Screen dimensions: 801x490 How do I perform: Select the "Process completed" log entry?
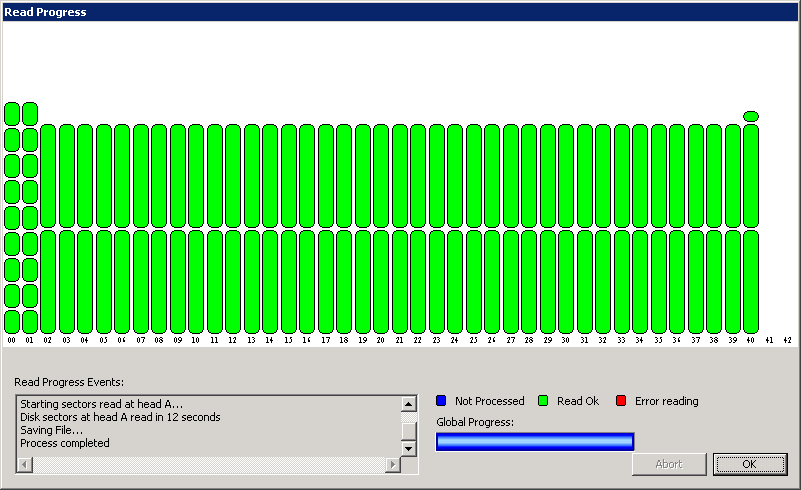[65, 443]
